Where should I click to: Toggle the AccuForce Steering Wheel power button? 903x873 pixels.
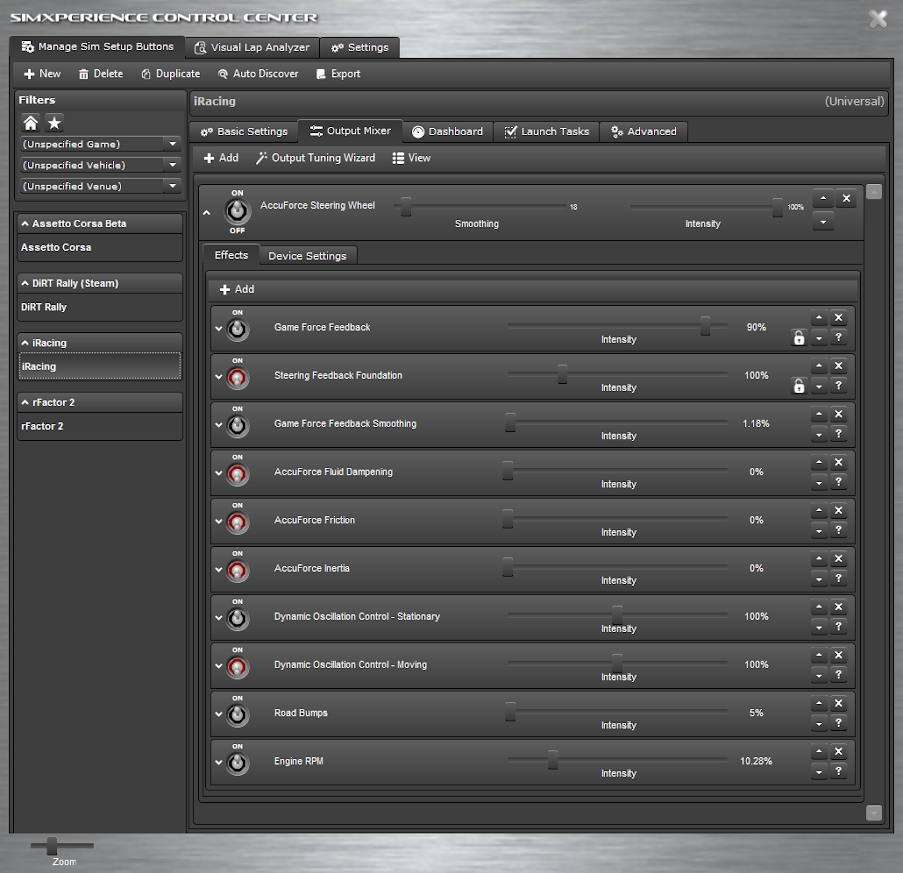(x=237, y=211)
